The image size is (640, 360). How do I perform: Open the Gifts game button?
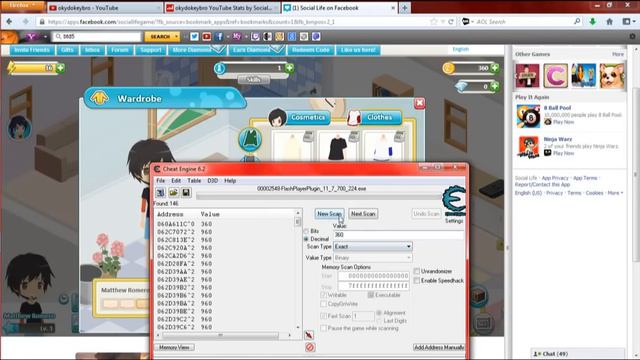pos(67,50)
